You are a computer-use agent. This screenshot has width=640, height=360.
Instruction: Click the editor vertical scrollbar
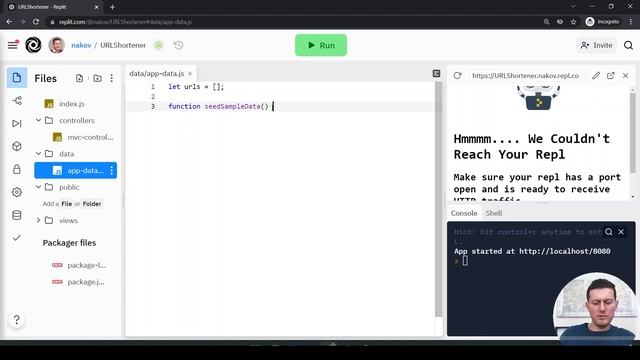point(438,199)
